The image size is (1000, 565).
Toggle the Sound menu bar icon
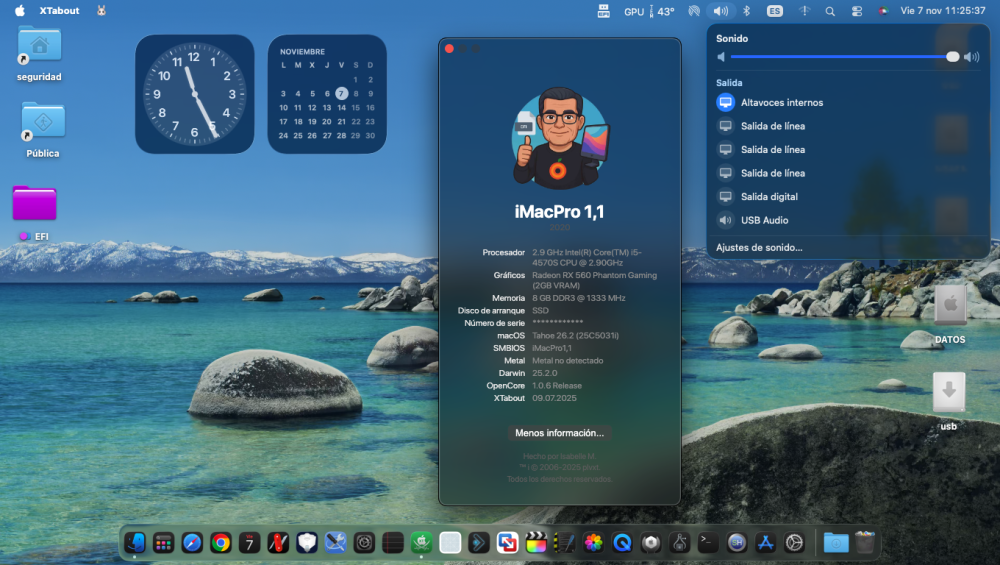721,11
